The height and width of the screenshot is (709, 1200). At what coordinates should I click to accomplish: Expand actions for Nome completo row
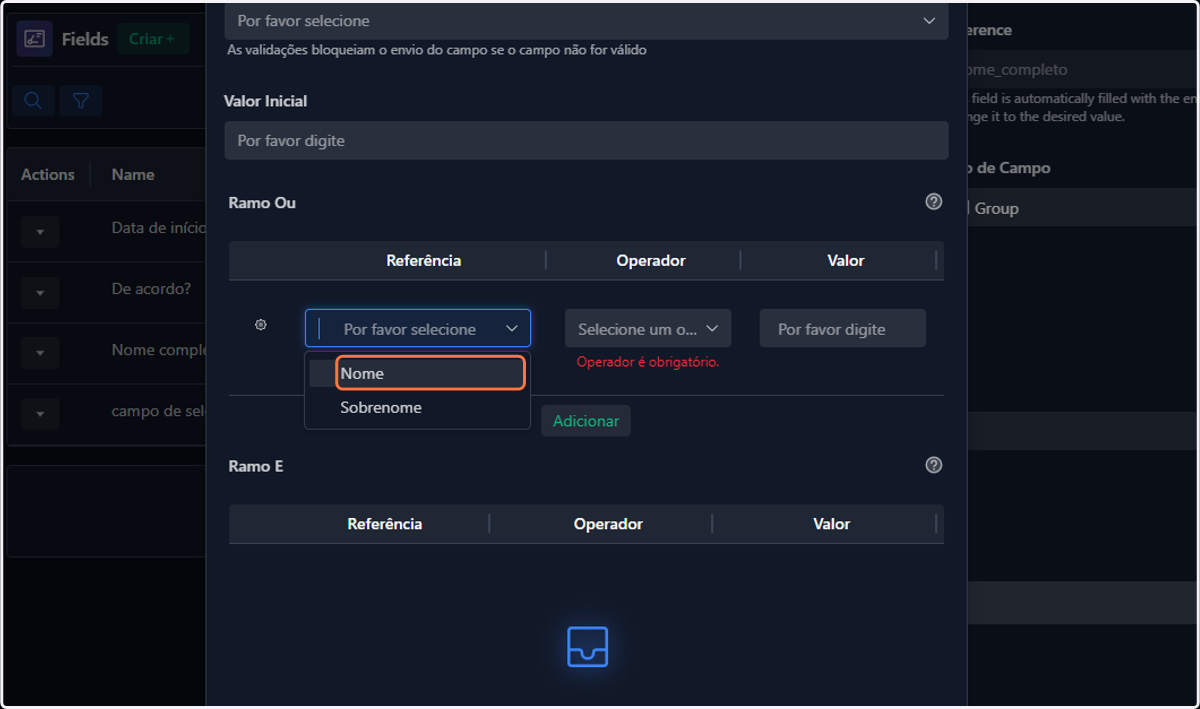click(40, 353)
